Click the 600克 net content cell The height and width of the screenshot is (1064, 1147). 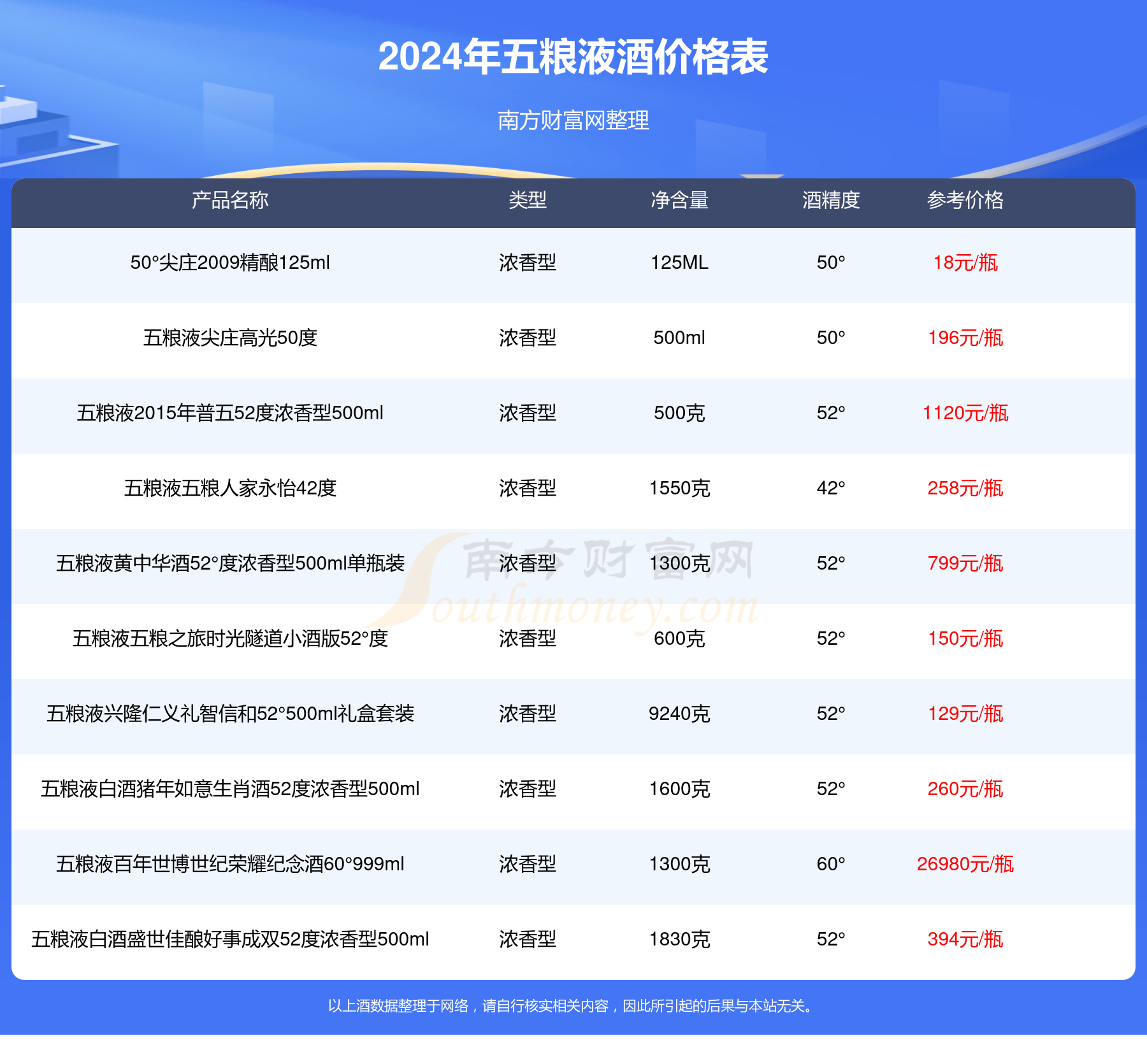[x=679, y=638]
